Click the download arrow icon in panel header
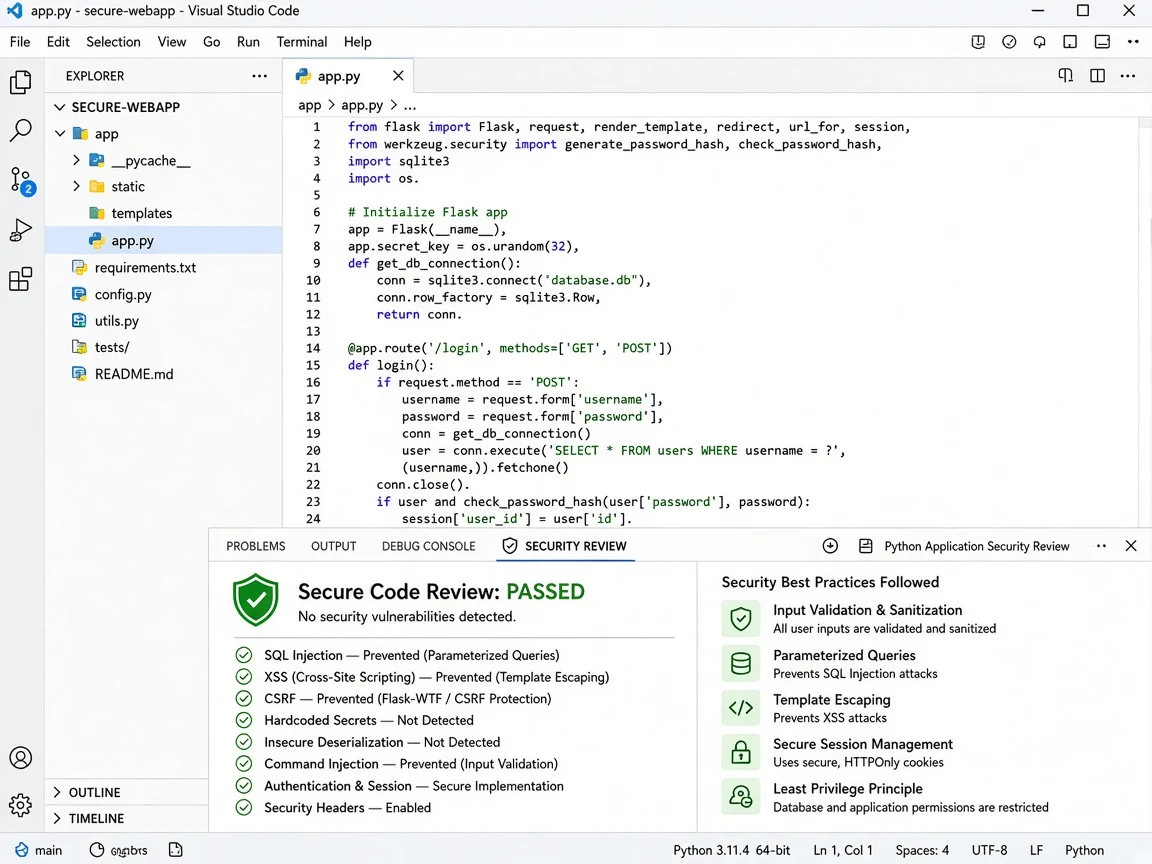This screenshot has width=1152, height=864. 830,546
